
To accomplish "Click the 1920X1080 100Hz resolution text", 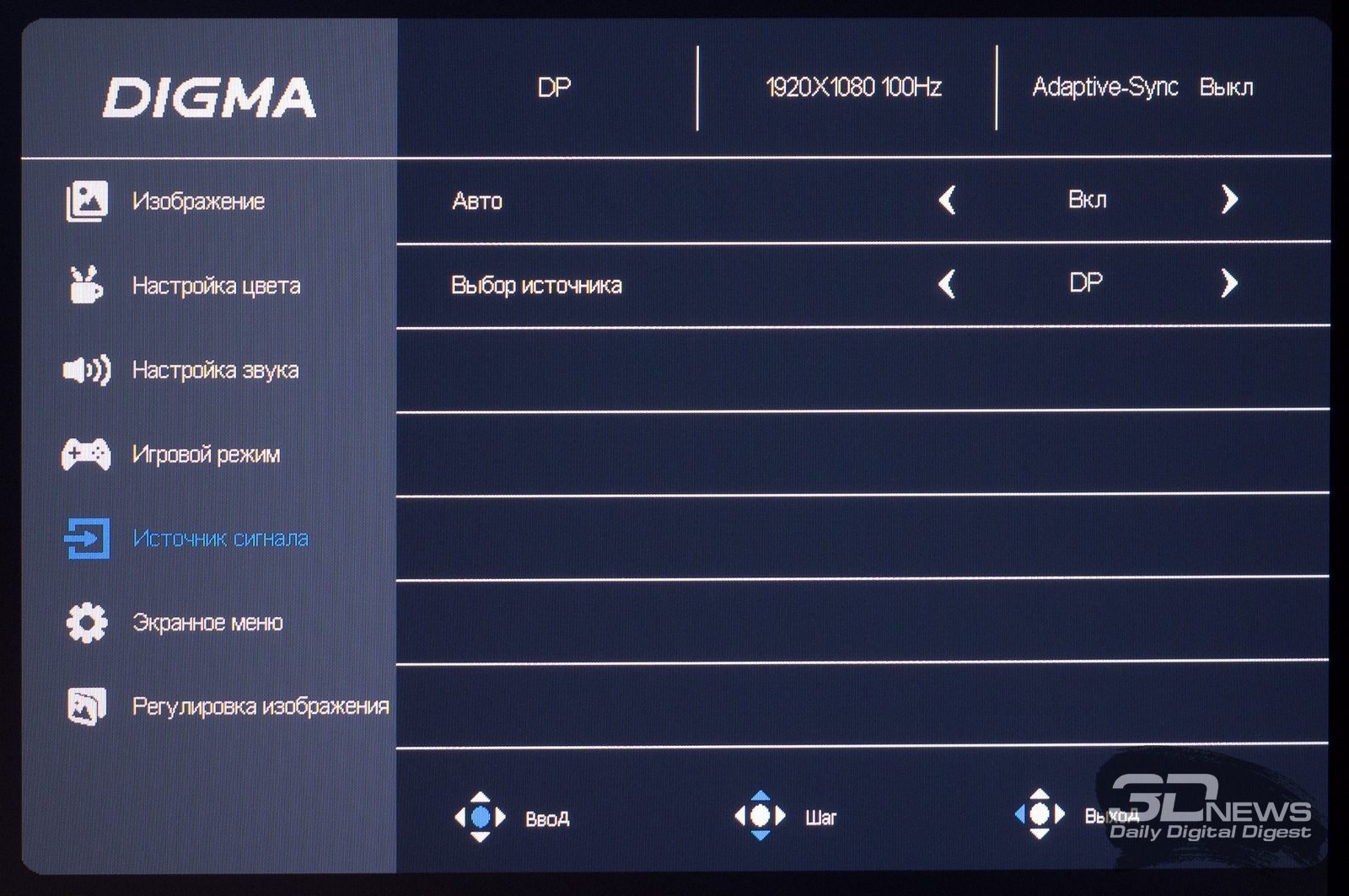I will coord(853,87).
